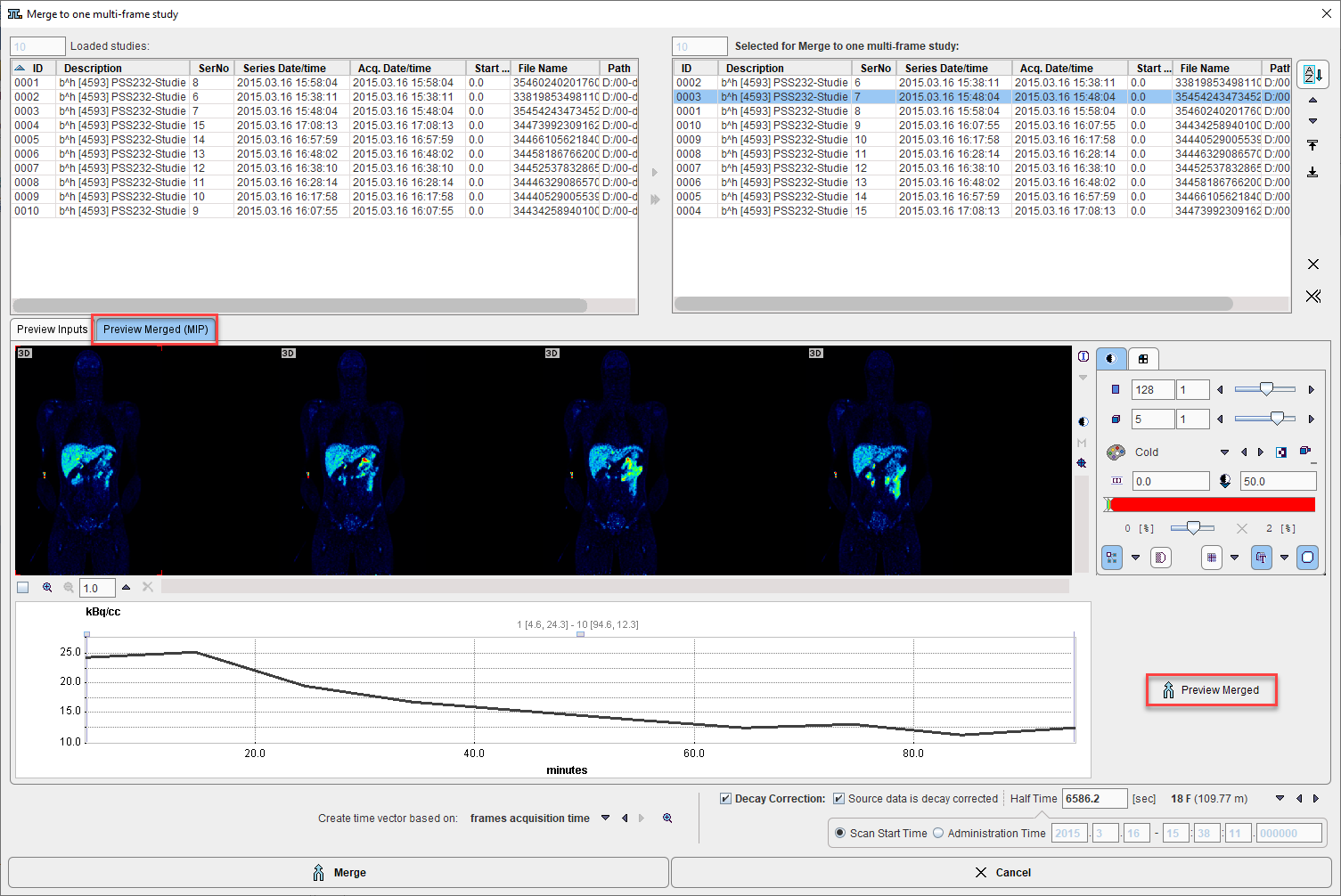The height and width of the screenshot is (896, 1341).
Task: Sort selected studies alphabetically with A-Z button
Action: coord(1312,74)
